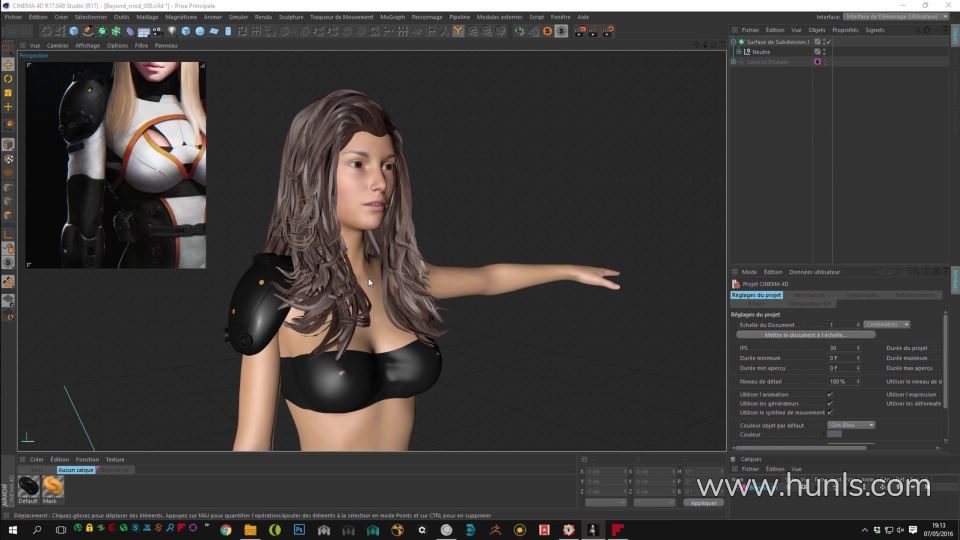Image resolution: width=960 pixels, height=540 pixels.
Task: Open the Interface layout dropdown
Action: point(896,17)
